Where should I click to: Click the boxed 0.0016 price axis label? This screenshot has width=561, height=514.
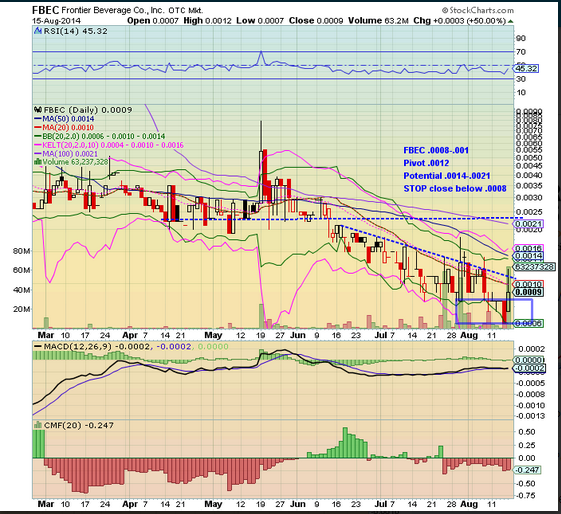tap(528, 248)
